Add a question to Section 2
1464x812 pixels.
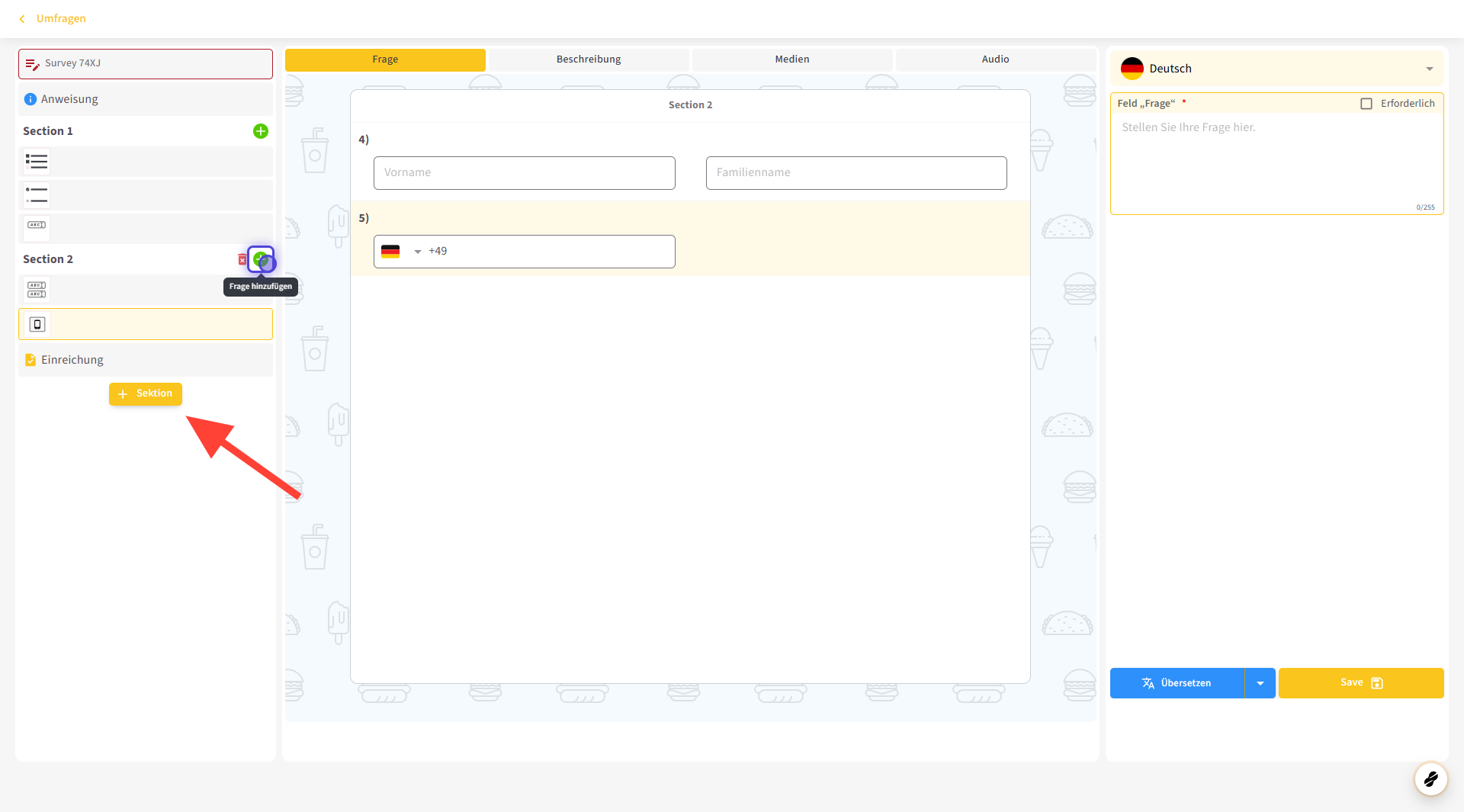(x=261, y=259)
